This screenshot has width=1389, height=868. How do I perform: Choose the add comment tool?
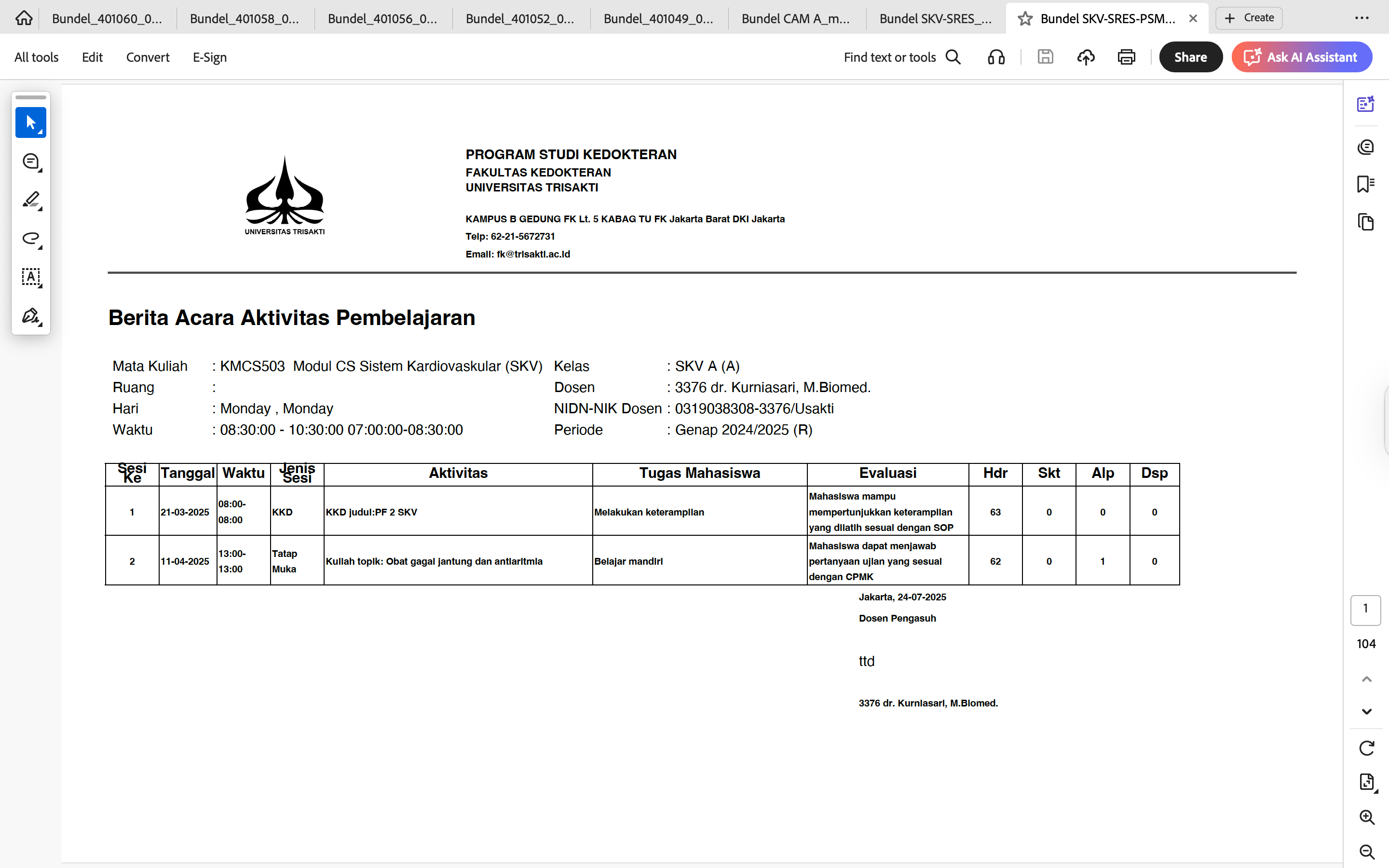30,162
